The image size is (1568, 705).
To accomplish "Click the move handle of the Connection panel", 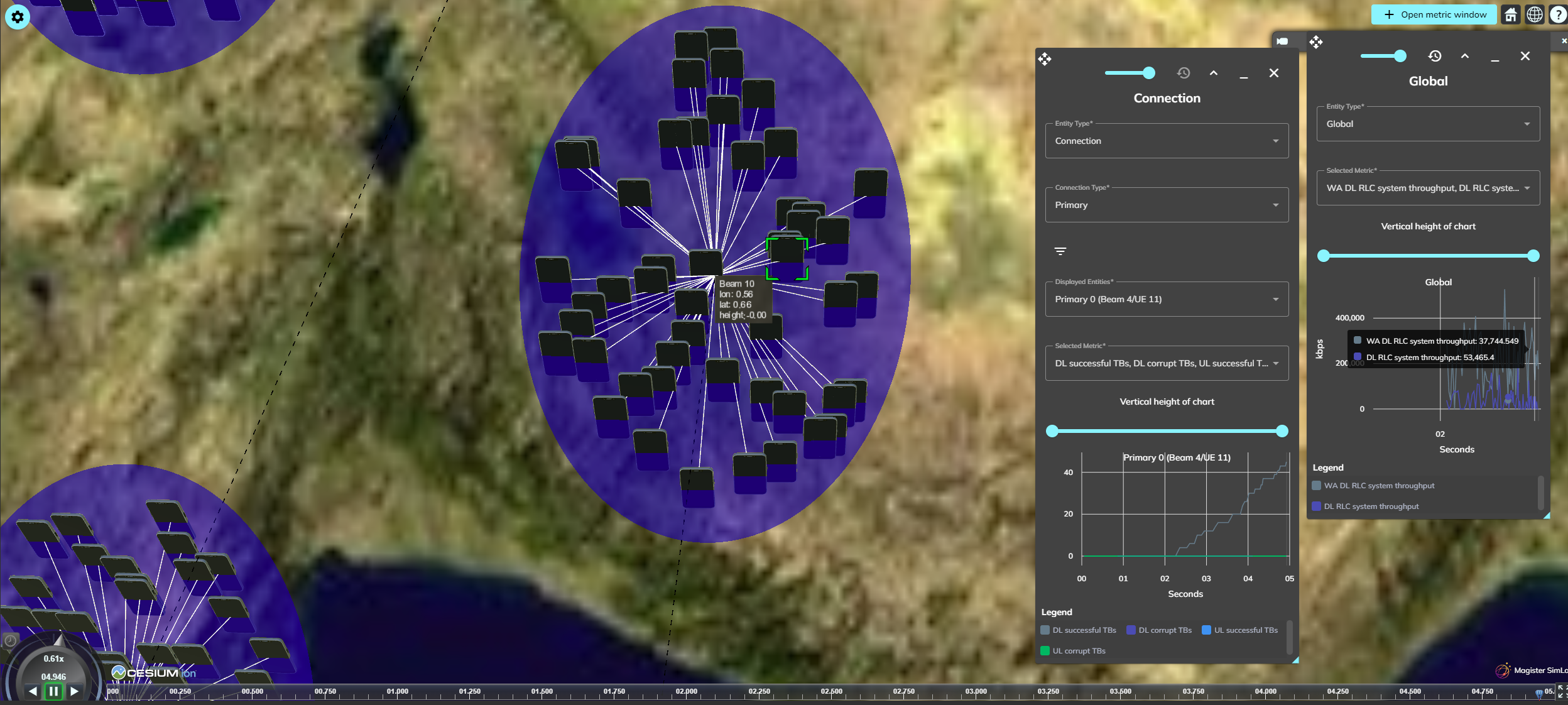I will coord(1045,59).
